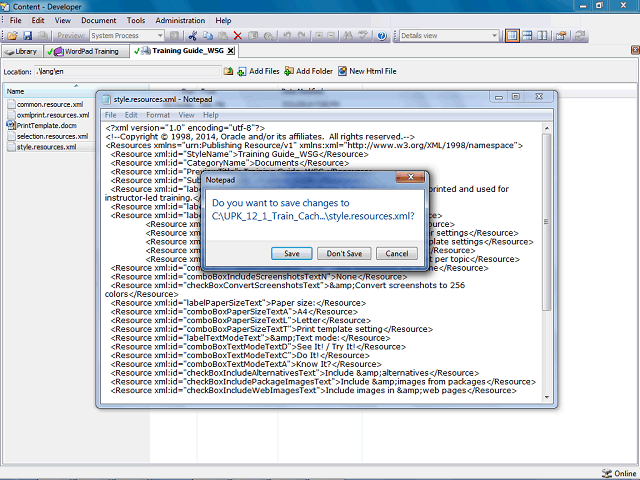
Task: Open the Document menu
Action: (98, 20)
